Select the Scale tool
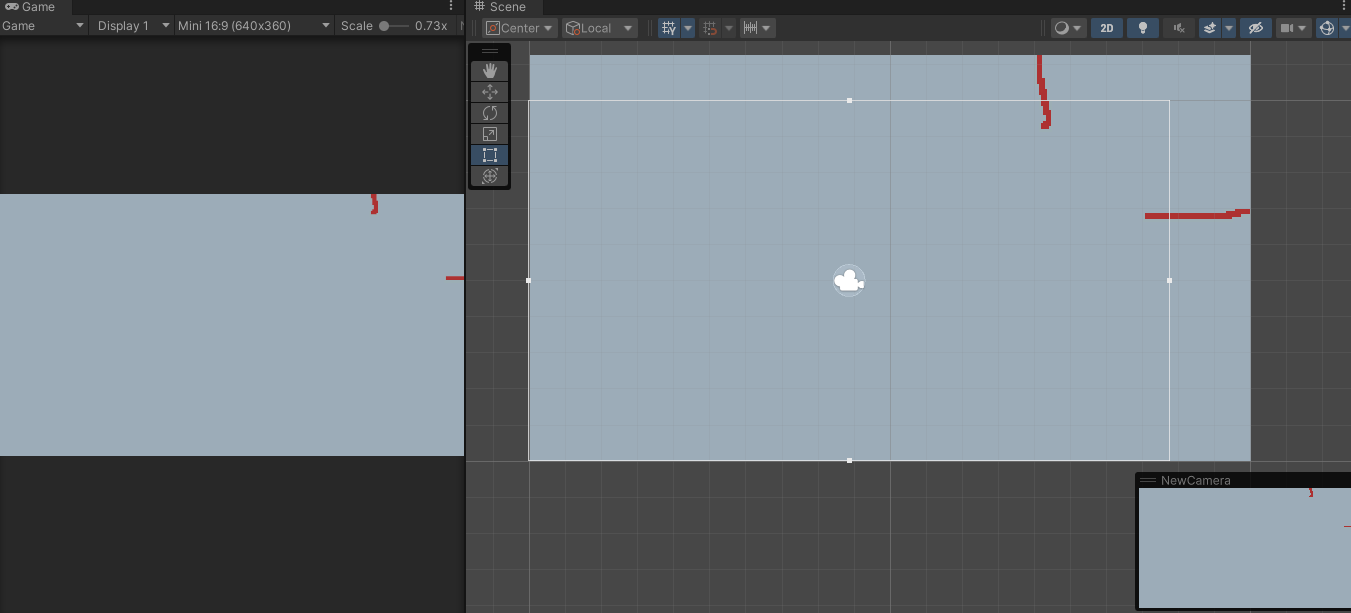 coord(489,133)
